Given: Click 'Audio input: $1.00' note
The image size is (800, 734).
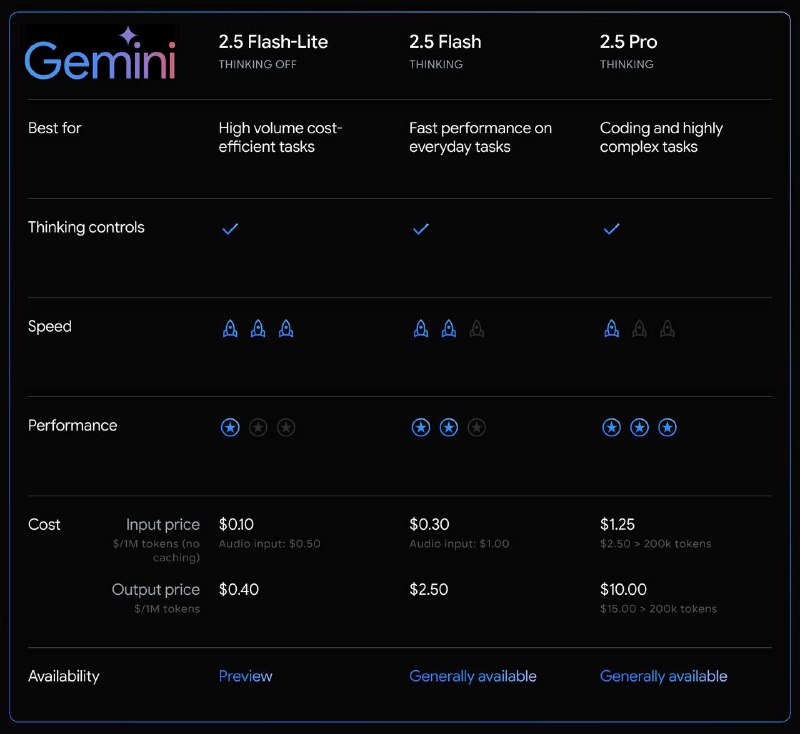Looking at the screenshot, I should (x=459, y=544).
